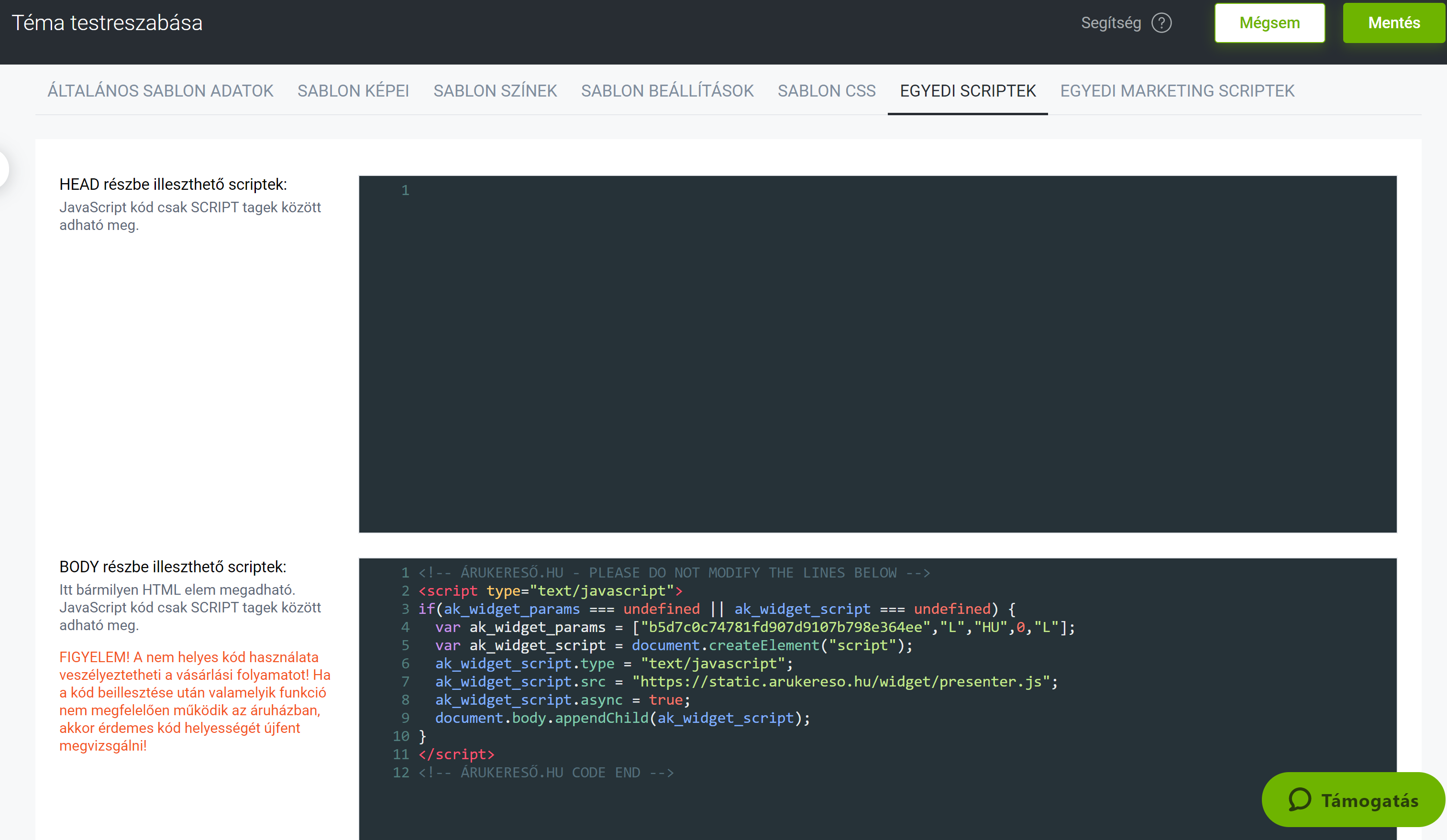This screenshot has height=840, width=1447.
Task: Open the Sablon képei tab
Action: (x=353, y=91)
